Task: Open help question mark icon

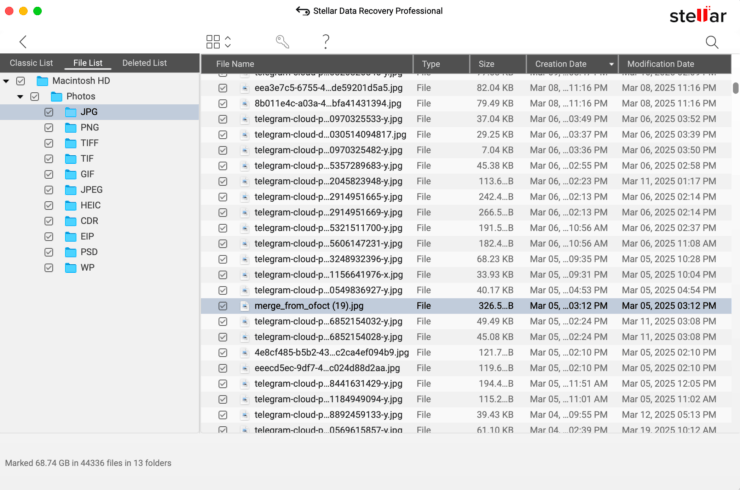Action: 326,42
